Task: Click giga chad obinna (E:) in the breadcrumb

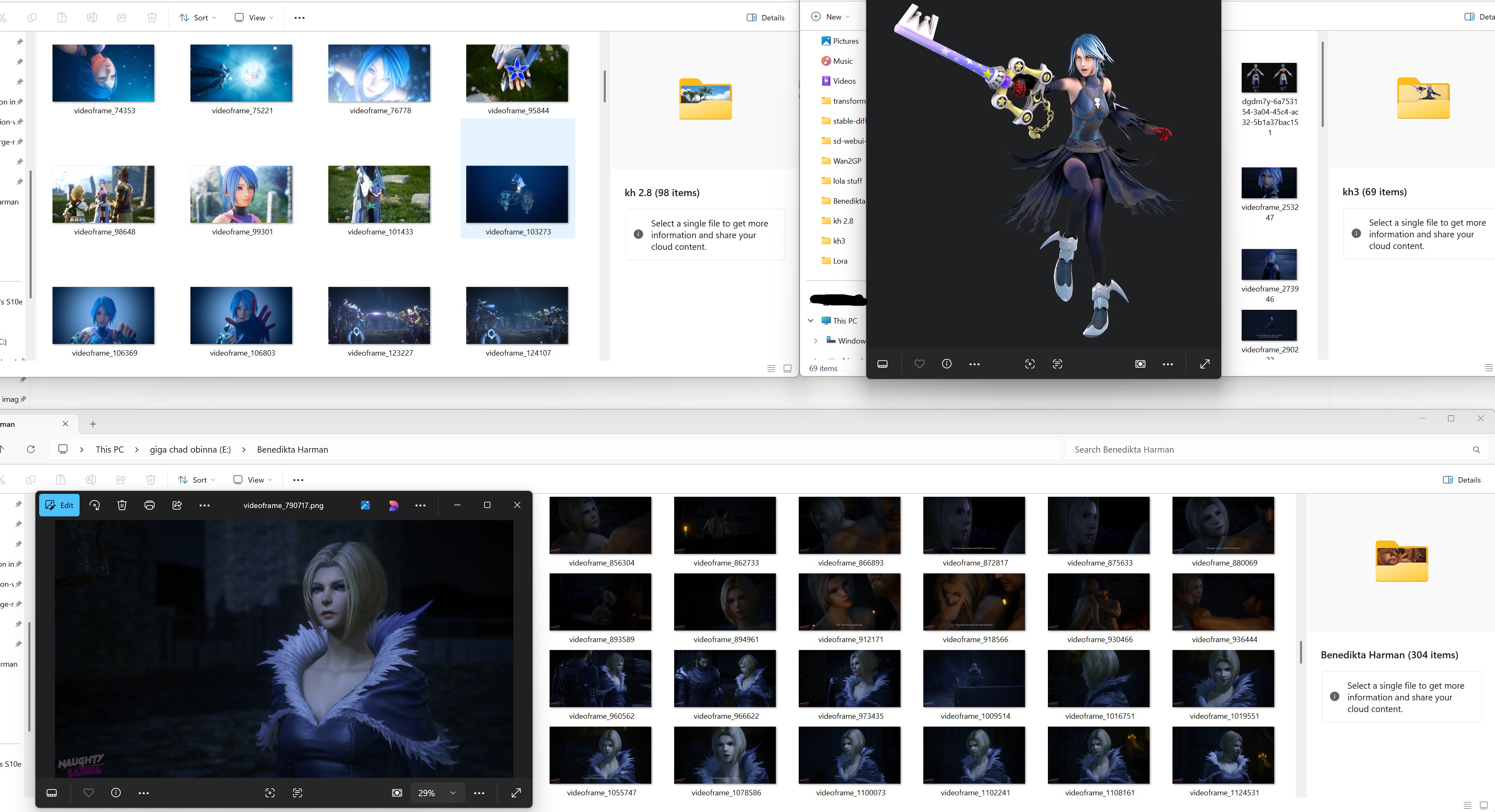Action: tap(190, 449)
